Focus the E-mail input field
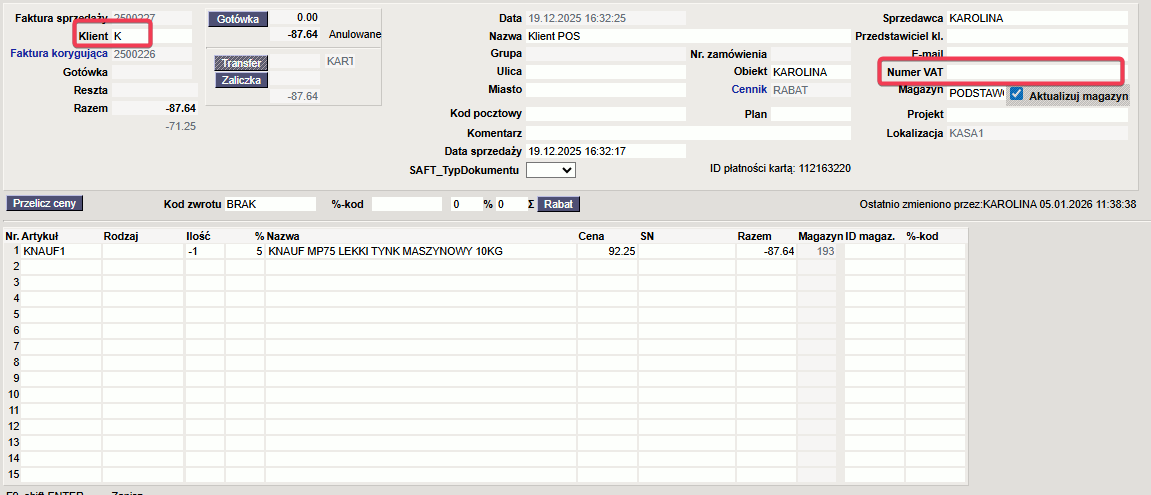1151x495 pixels. click(x=1036, y=53)
